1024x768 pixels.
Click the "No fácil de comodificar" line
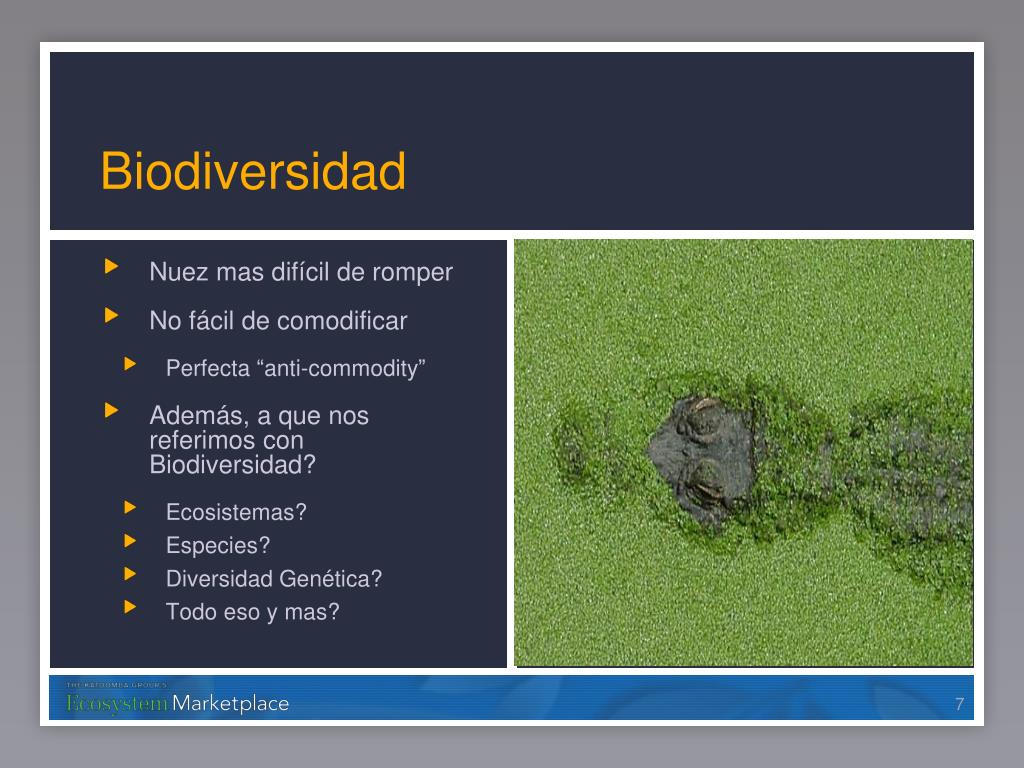pyautogui.click(x=278, y=321)
